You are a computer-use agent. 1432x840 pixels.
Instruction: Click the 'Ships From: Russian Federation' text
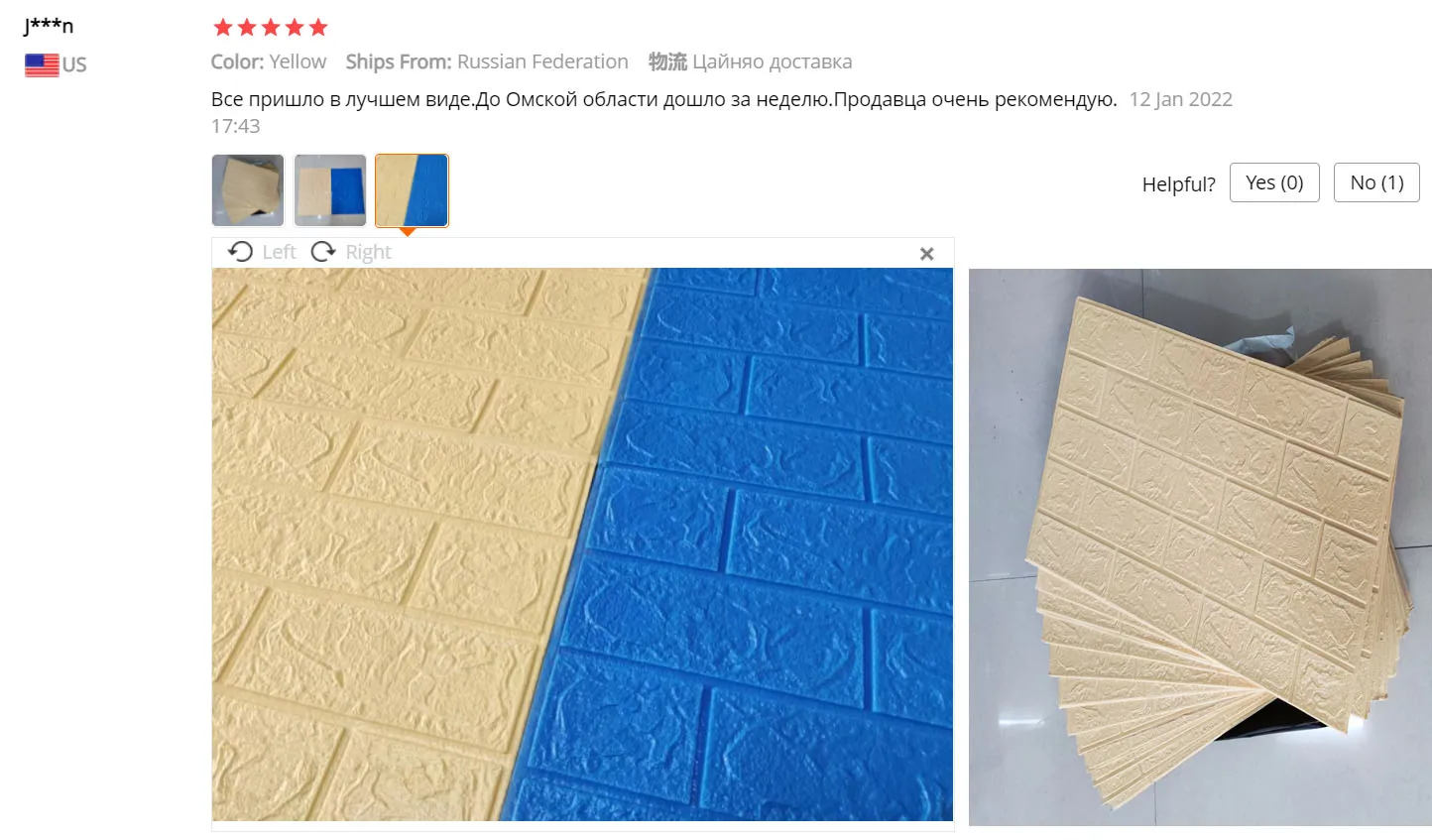coord(487,61)
